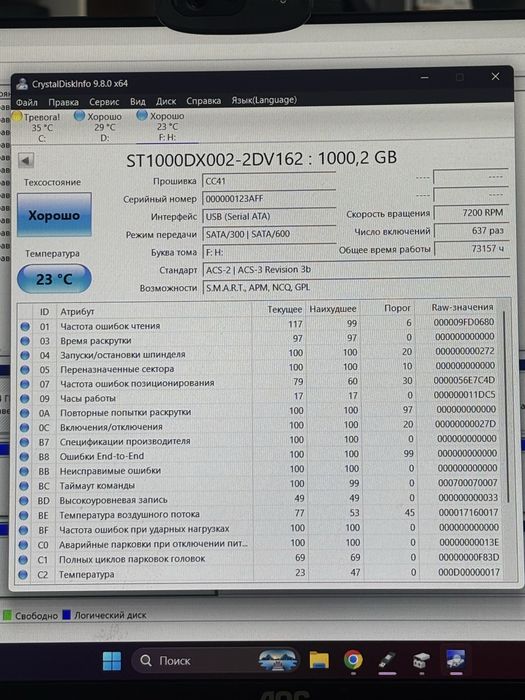Click the Интерфейс field USB (Serial ATA)
Viewport: 525px width, 700px height.
pos(269,217)
